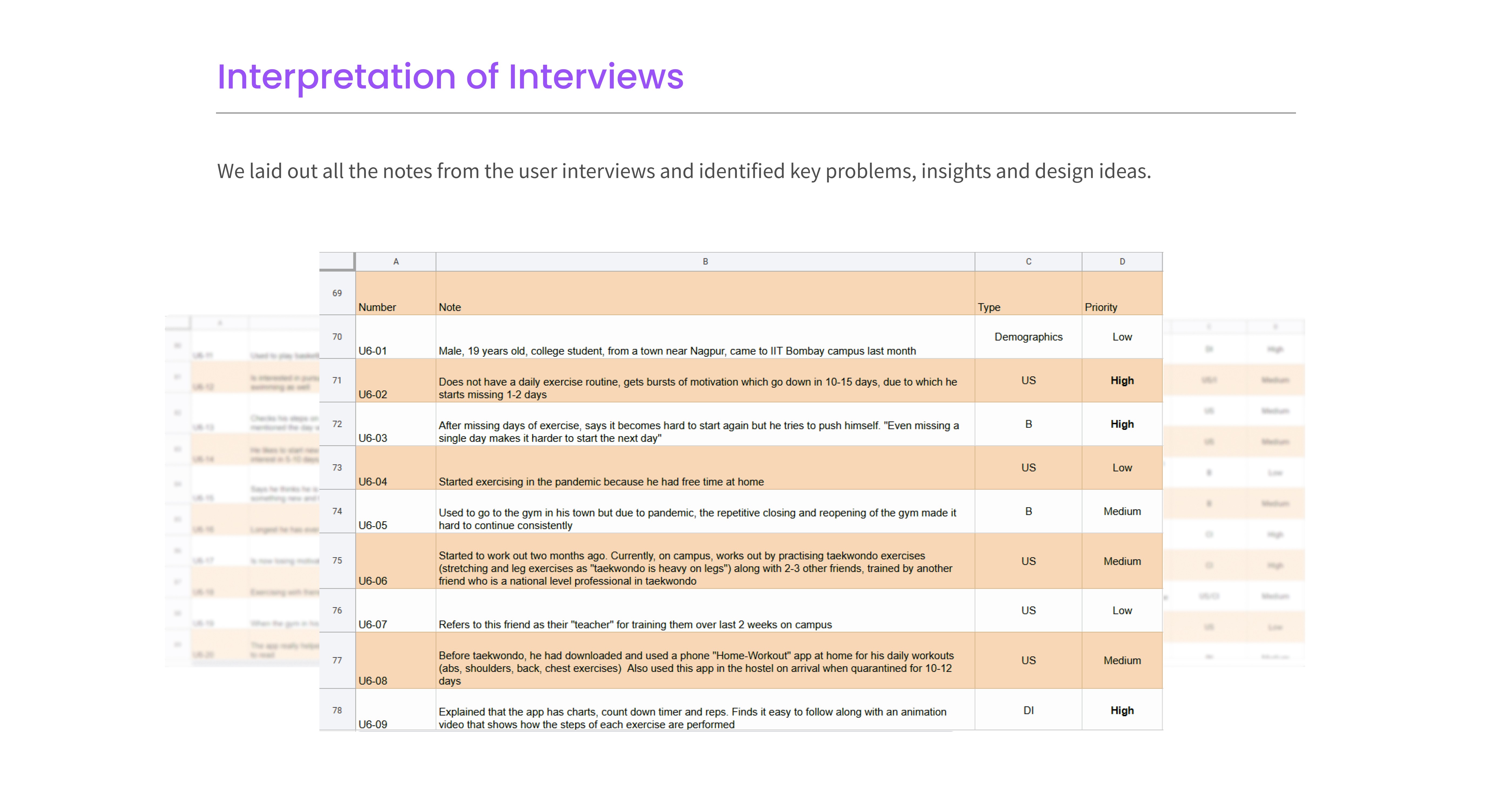Click note 'Male, 19 years old, college student'
The image size is (1512, 789).
[x=705, y=337]
